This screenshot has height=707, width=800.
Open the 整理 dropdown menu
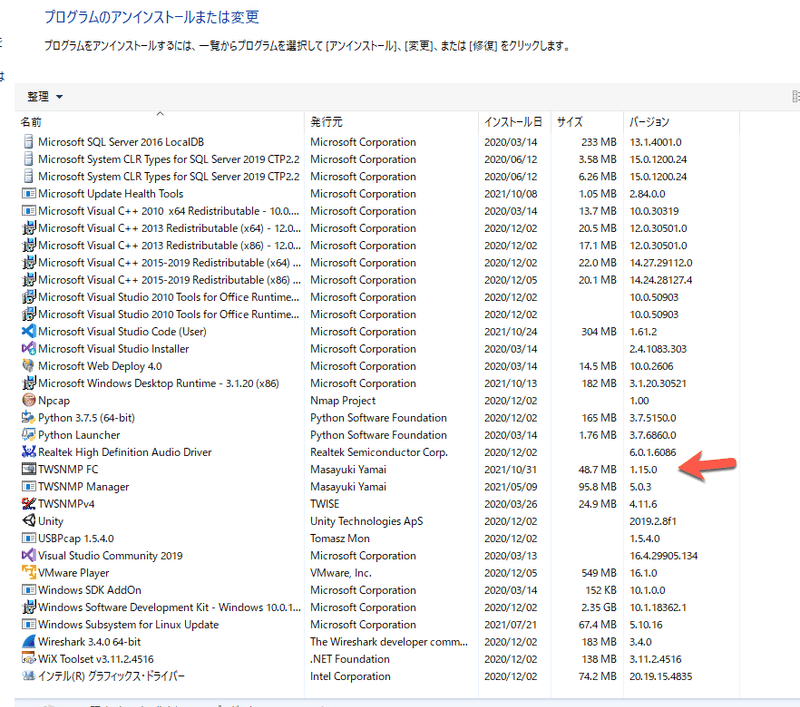click(x=45, y=96)
